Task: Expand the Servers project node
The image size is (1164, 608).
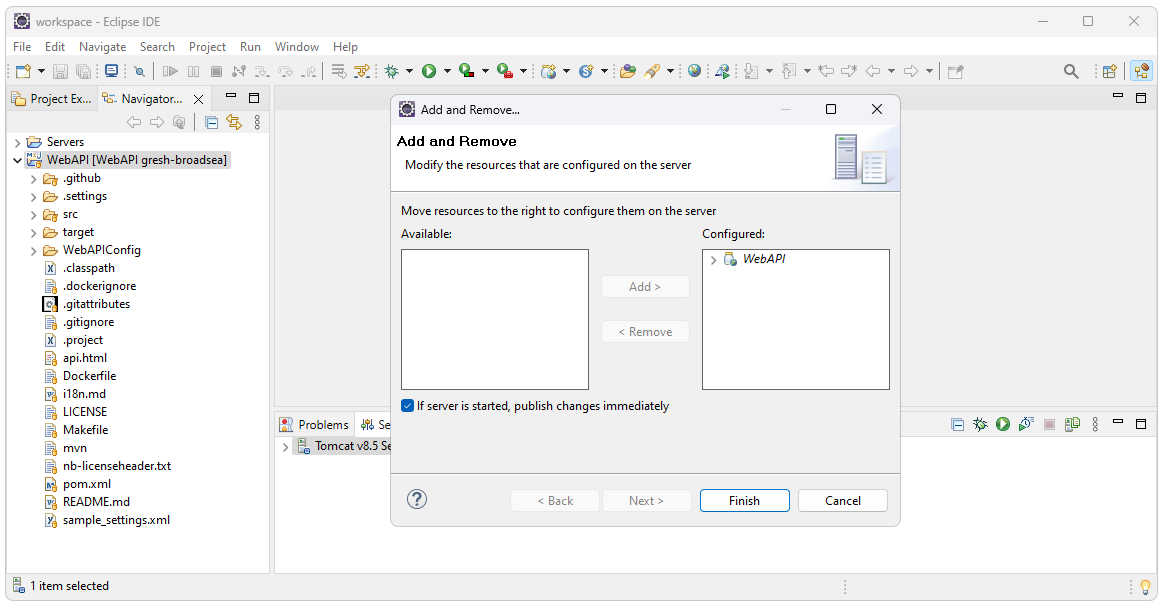Action: pyautogui.click(x=18, y=142)
